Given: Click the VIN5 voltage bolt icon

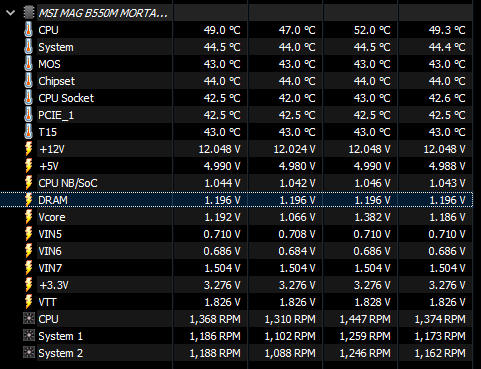Looking at the screenshot, I should [x=29, y=234].
